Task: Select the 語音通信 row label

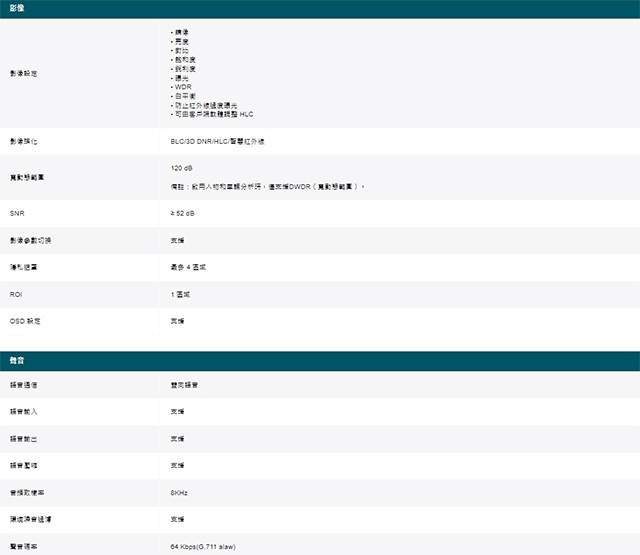Action: pos(25,385)
